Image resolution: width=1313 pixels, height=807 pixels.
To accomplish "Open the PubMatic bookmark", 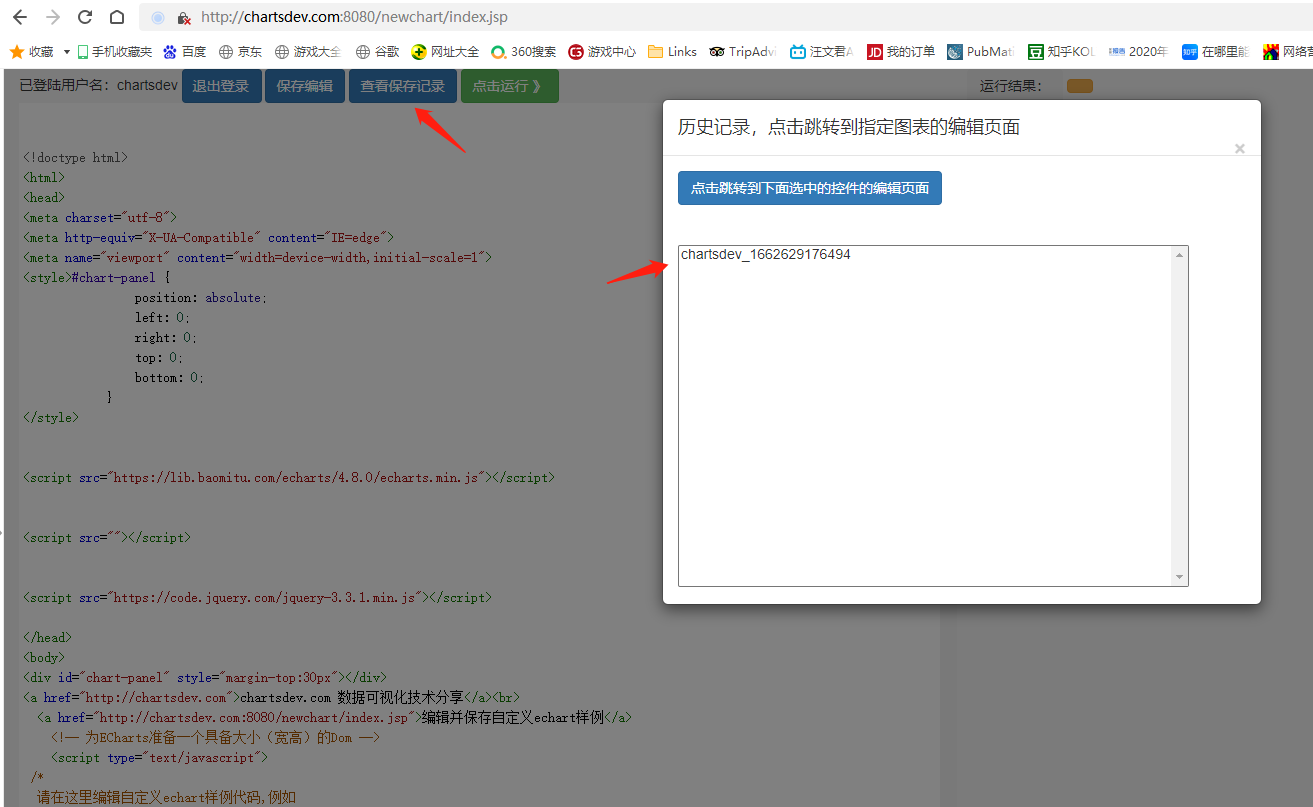I will point(981,51).
